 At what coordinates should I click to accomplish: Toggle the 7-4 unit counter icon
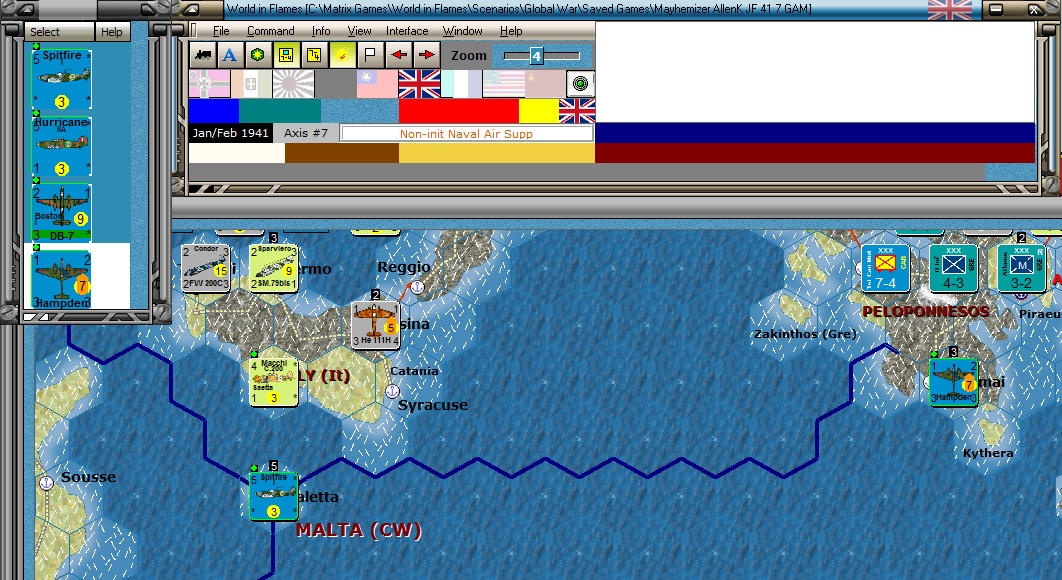[285, 56]
